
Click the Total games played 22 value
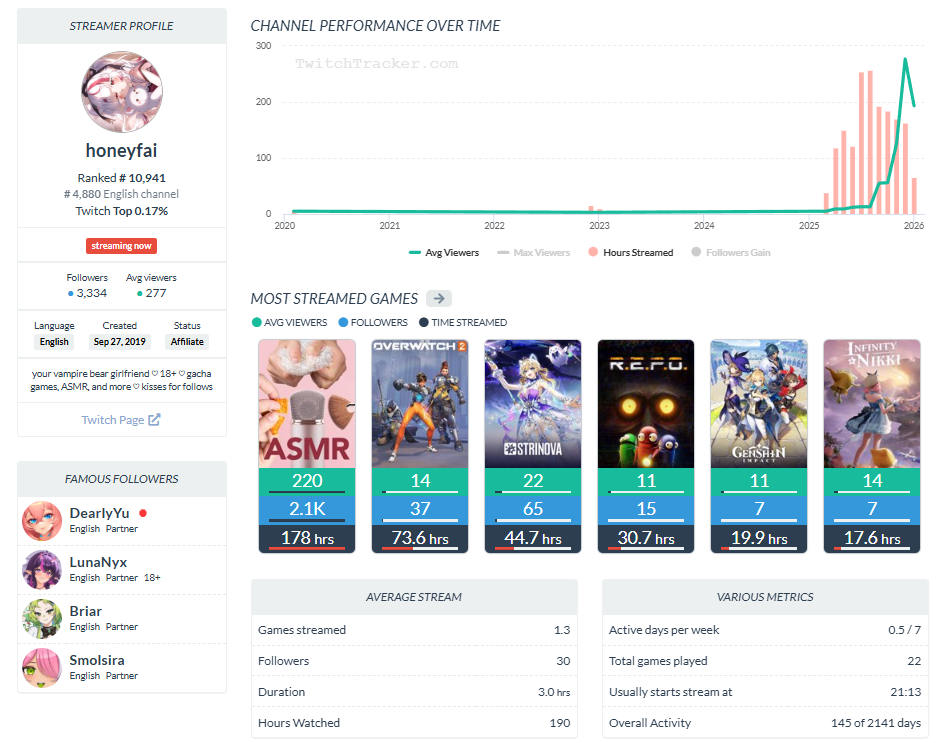[914, 661]
